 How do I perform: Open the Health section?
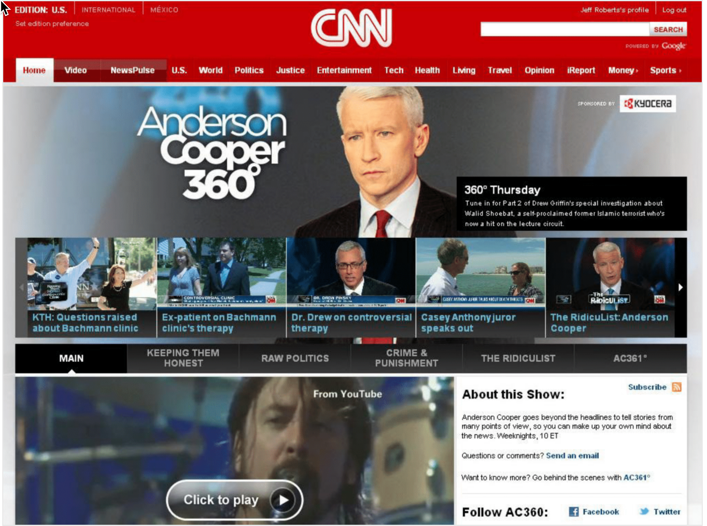427,70
